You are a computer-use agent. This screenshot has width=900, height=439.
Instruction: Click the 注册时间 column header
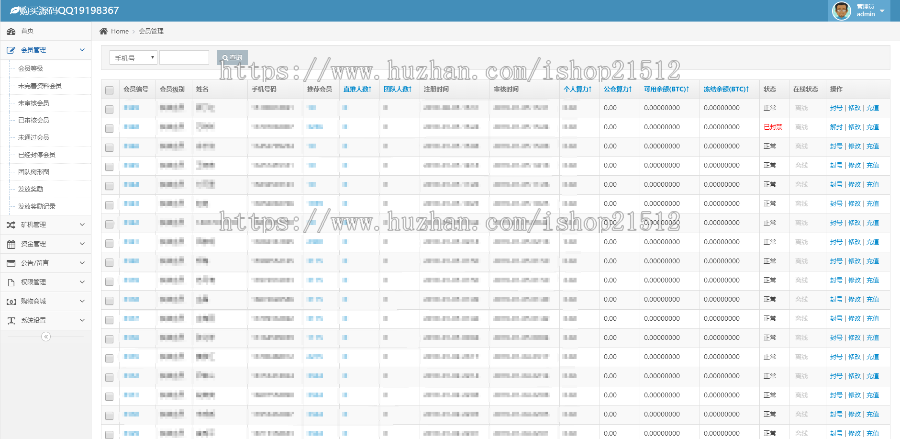coord(436,90)
